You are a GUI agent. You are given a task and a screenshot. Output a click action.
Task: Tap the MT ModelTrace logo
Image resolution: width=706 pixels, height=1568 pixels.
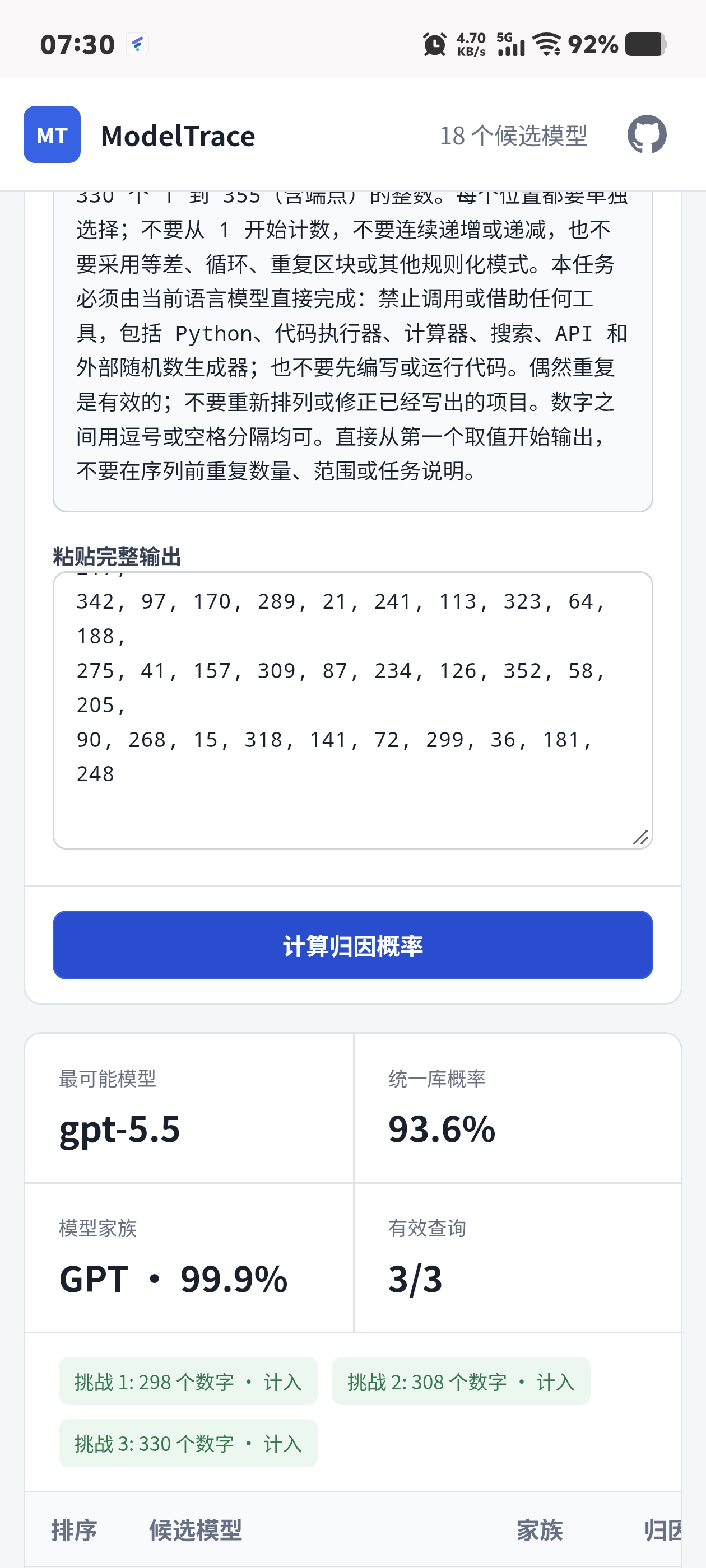coord(52,134)
